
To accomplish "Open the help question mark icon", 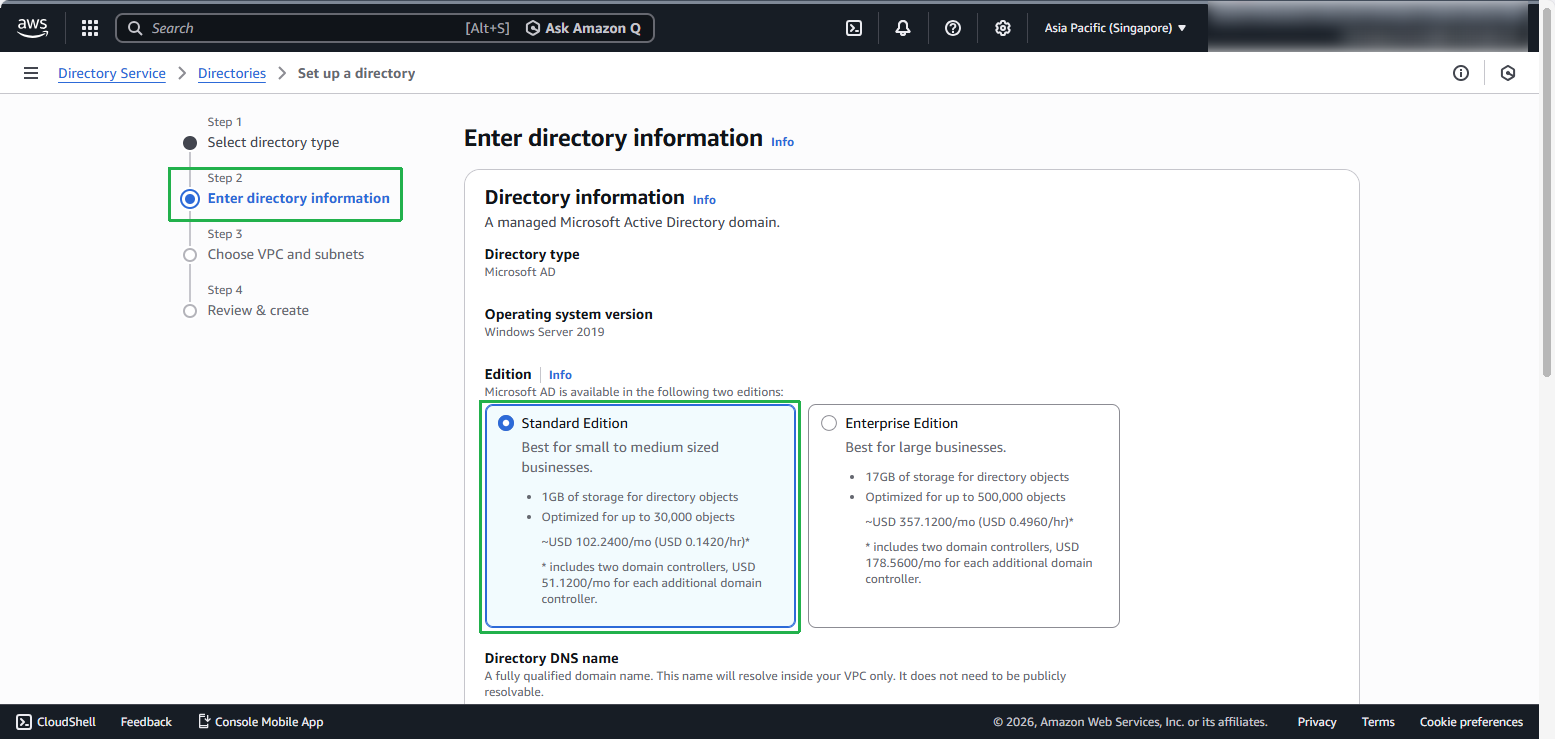I will (953, 28).
